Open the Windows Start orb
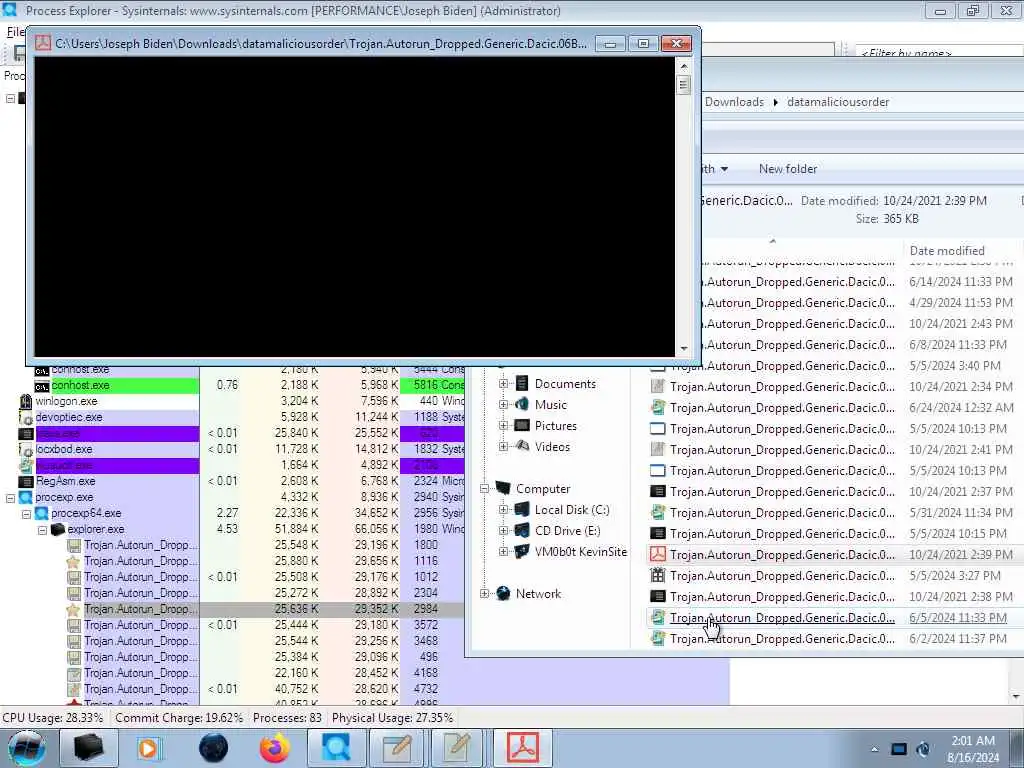The width and height of the screenshot is (1024, 768). tap(26, 748)
